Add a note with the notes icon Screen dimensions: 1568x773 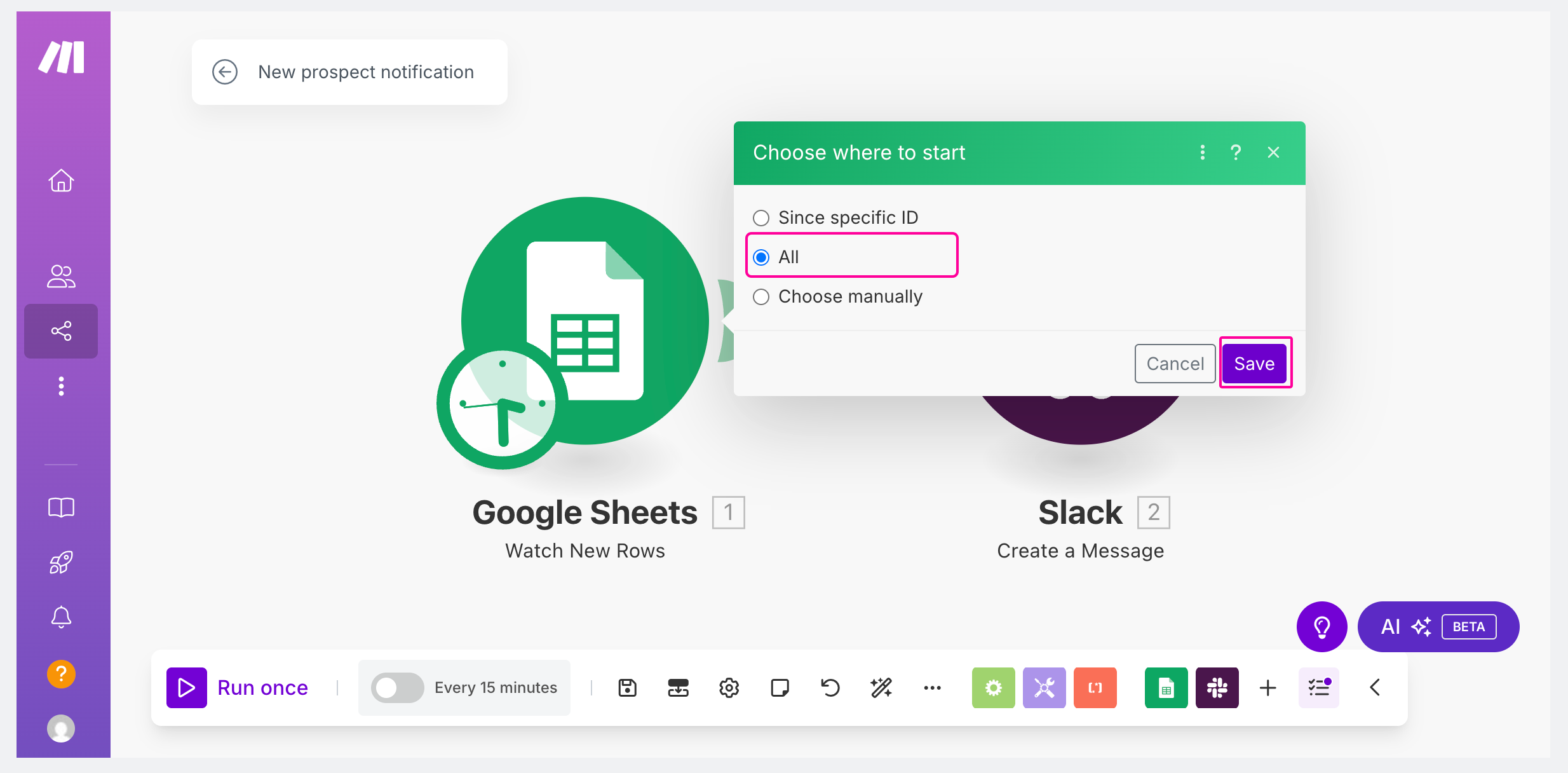780,688
